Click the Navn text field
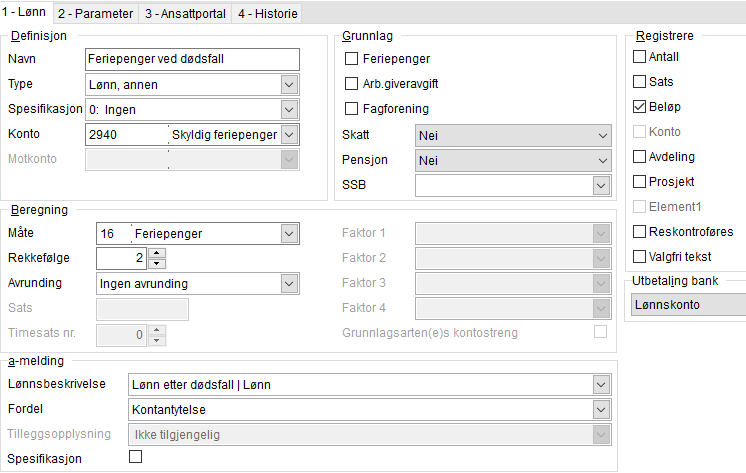746x473 pixels. [x=192, y=59]
